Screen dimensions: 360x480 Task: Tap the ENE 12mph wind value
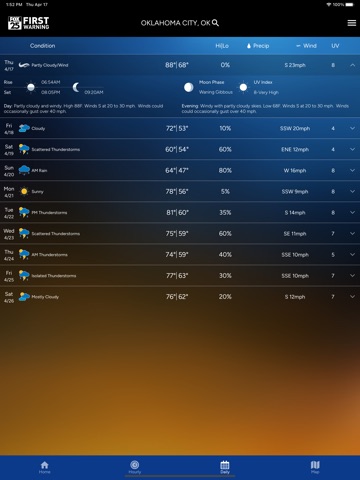pos(295,149)
